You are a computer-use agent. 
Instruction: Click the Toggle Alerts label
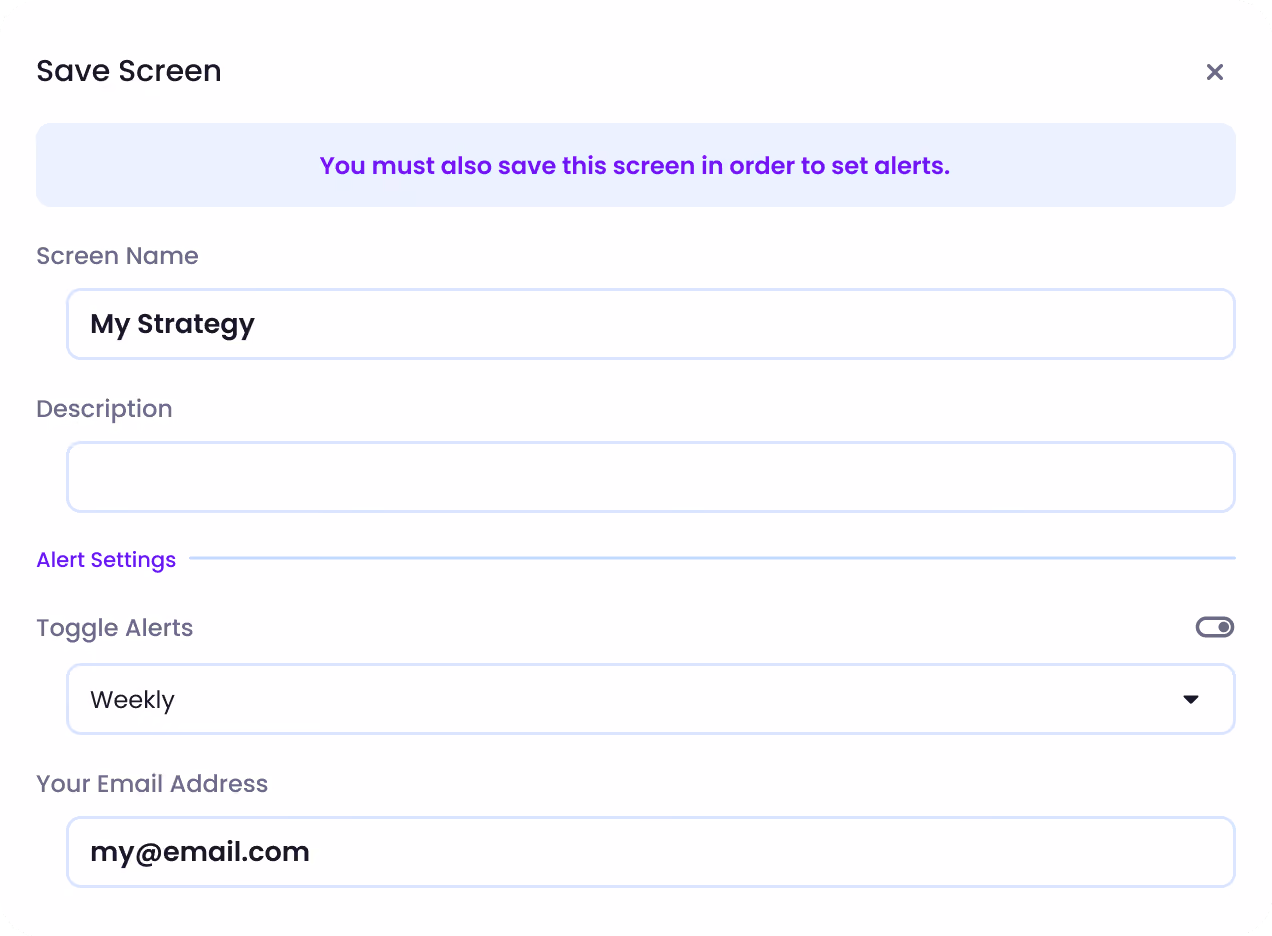pyautogui.click(x=115, y=628)
